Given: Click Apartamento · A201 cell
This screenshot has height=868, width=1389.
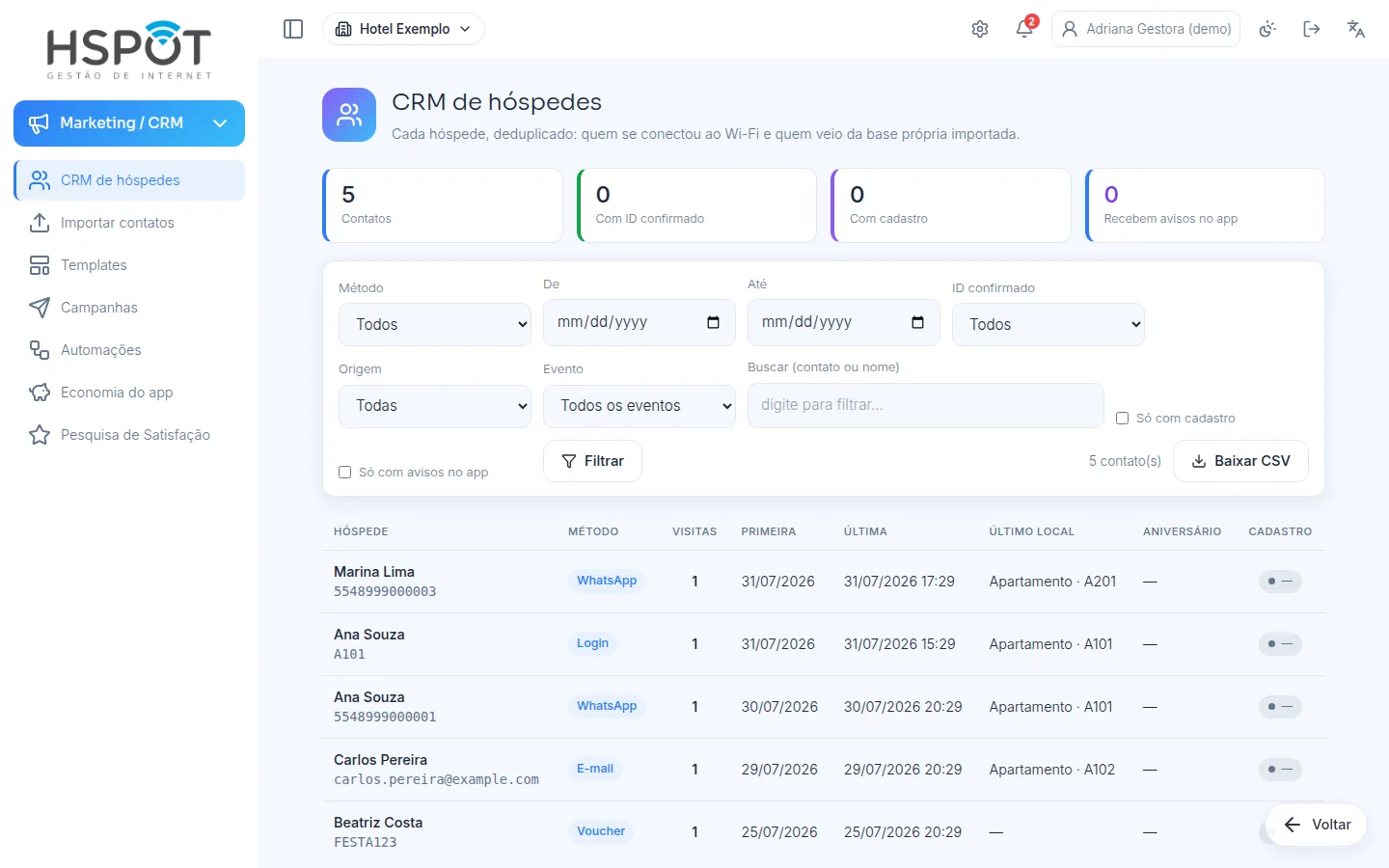Looking at the screenshot, I should click(1052, 582).
